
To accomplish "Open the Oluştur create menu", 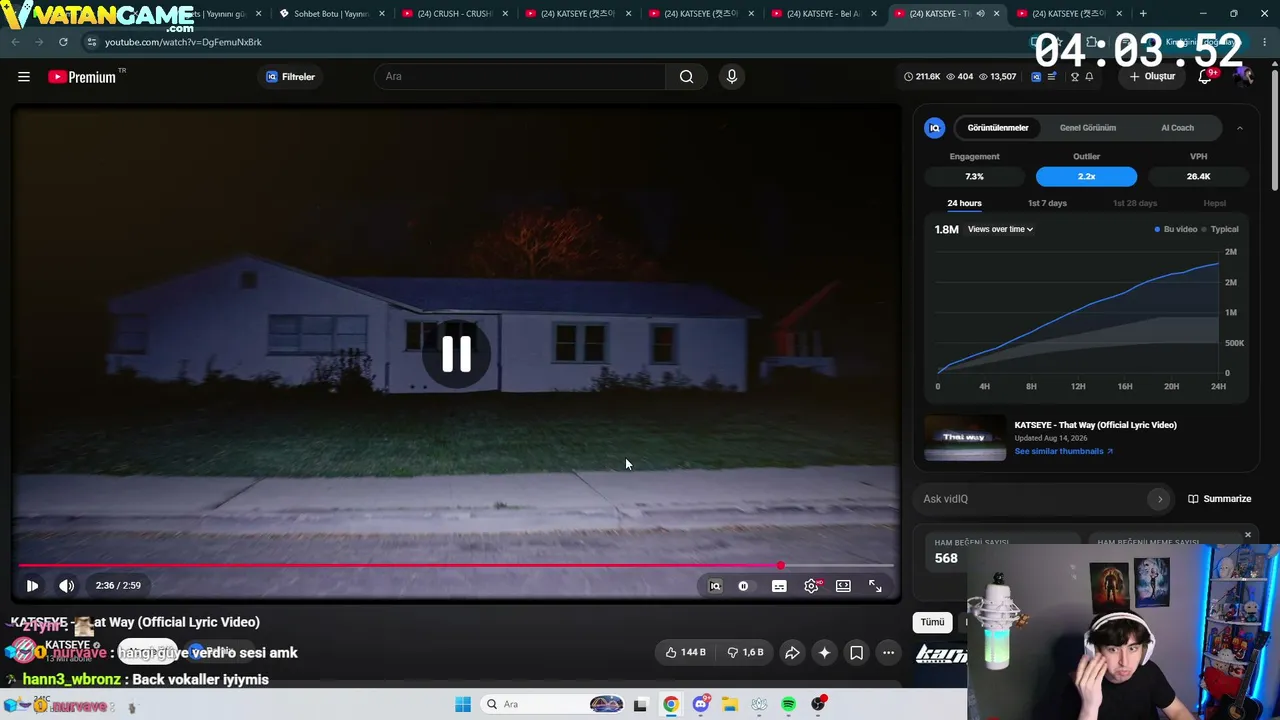I will pyautogui.click(x=1152, y=77).
